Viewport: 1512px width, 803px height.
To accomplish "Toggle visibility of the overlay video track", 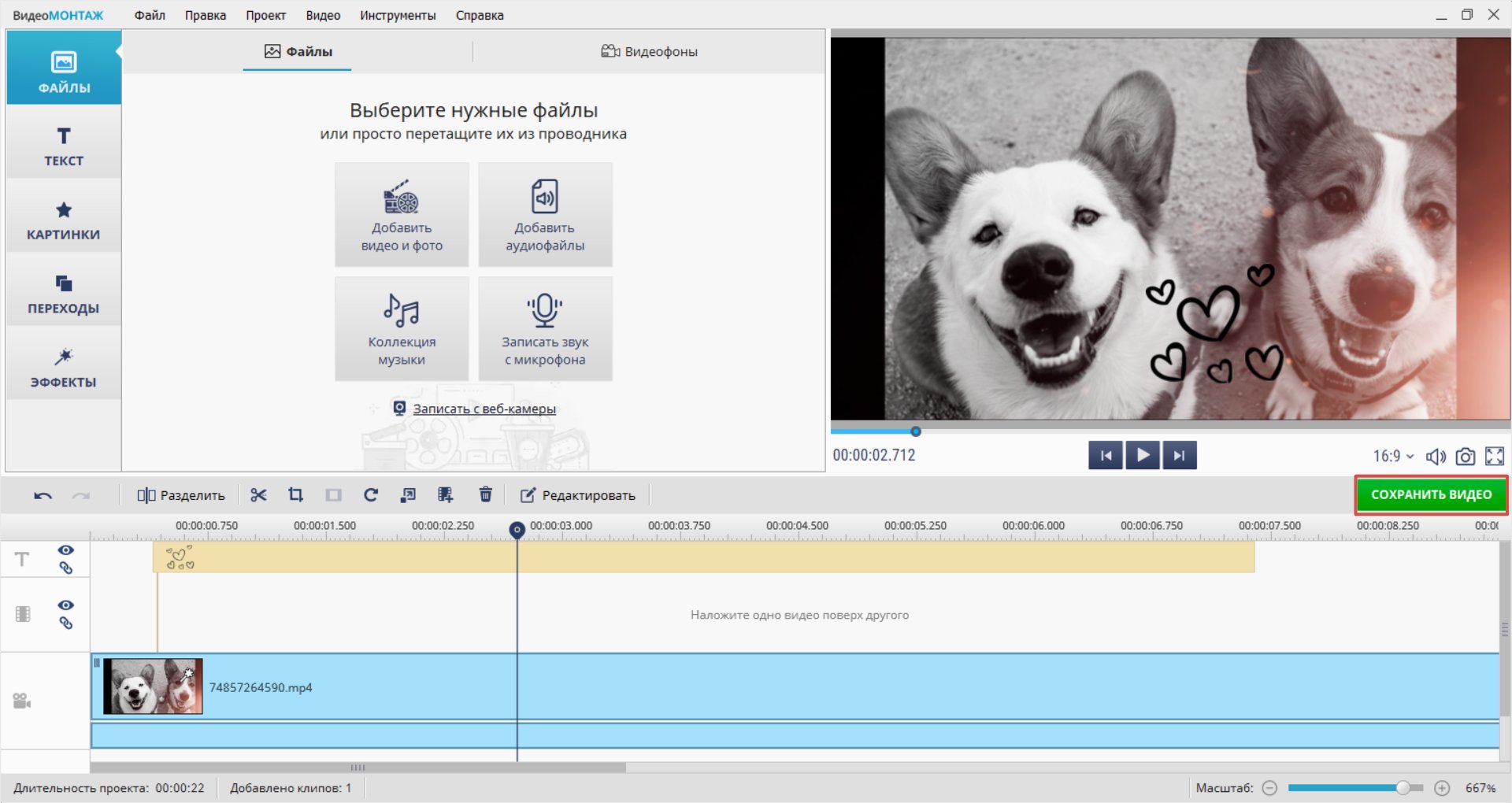I will tap(66, 605).
